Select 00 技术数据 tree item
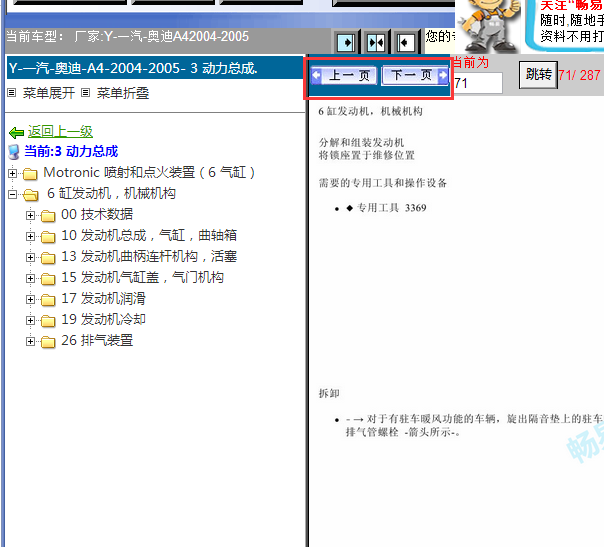604x547 pixels. 97,214
